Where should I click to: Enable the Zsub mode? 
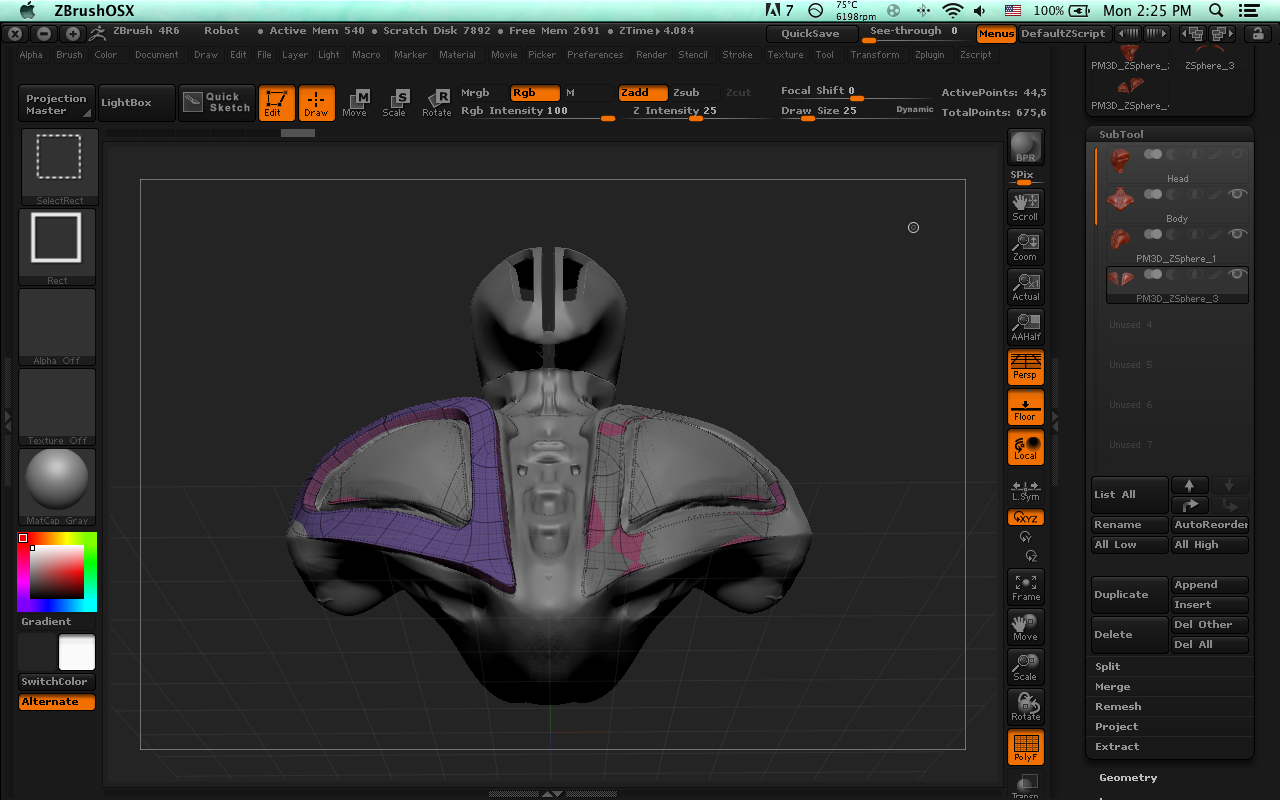[686, 93]
